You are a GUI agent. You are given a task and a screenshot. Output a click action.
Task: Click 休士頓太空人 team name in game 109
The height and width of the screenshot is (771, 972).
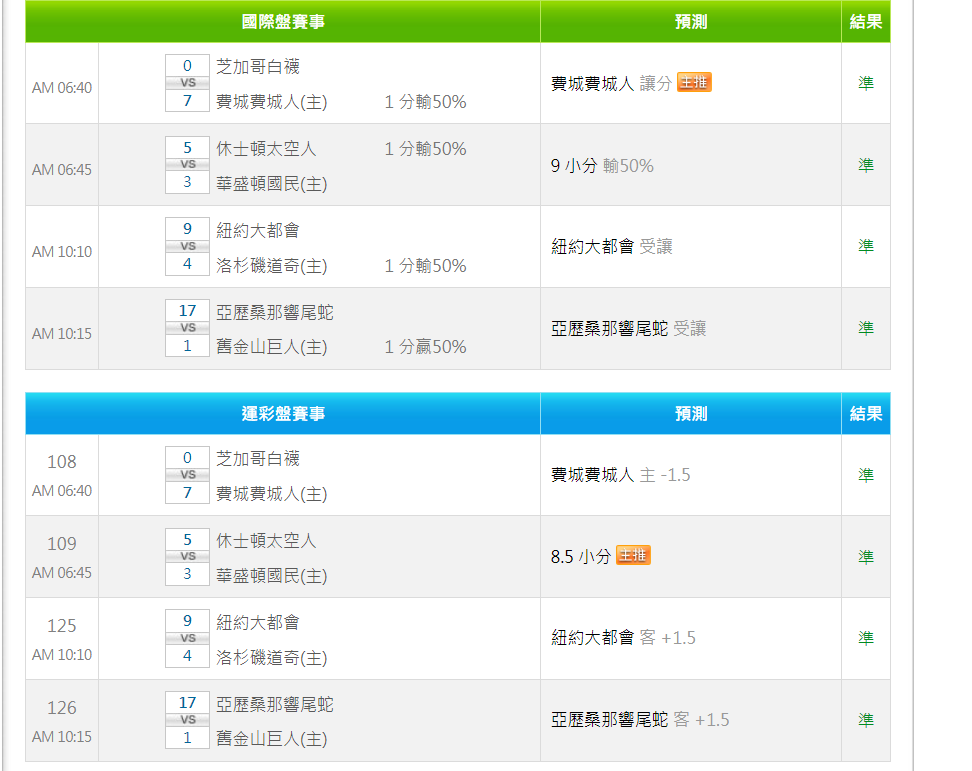click(x=266, y=541)
